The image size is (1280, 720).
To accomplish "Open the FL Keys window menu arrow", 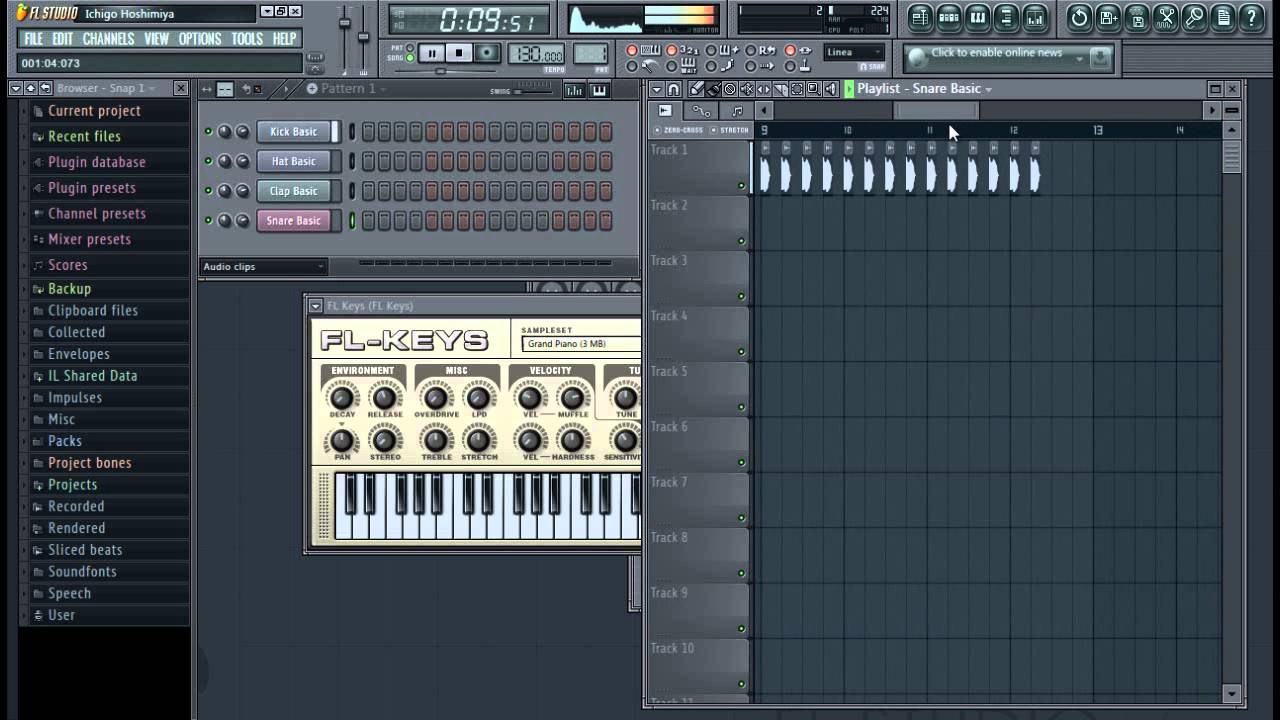I will pos(315,306).
